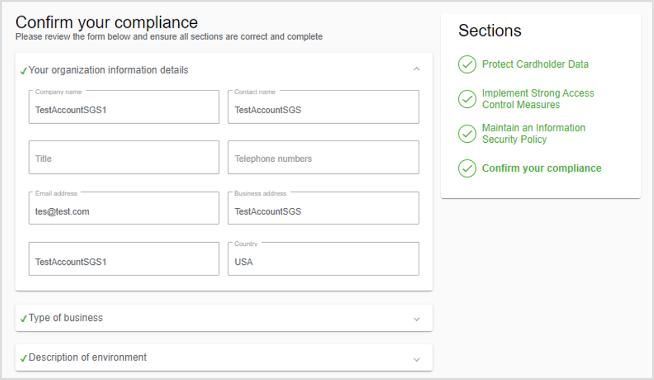This screenshot has height=380, width=654.
Task: Click the Protect Cardholder Data check circle icon
Action: (x=467, y=65)
